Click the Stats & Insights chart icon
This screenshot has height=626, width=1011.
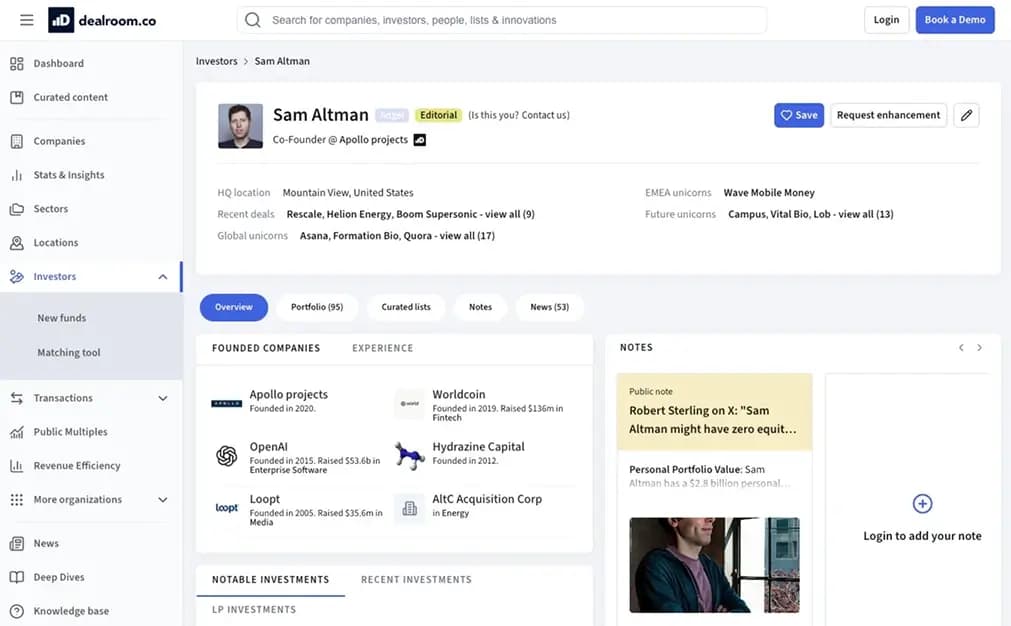tap(17, 175)
